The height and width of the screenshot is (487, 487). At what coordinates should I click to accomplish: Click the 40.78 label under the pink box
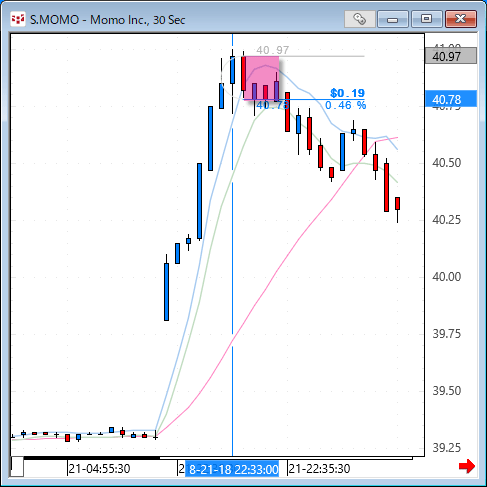tap(272, 105)
